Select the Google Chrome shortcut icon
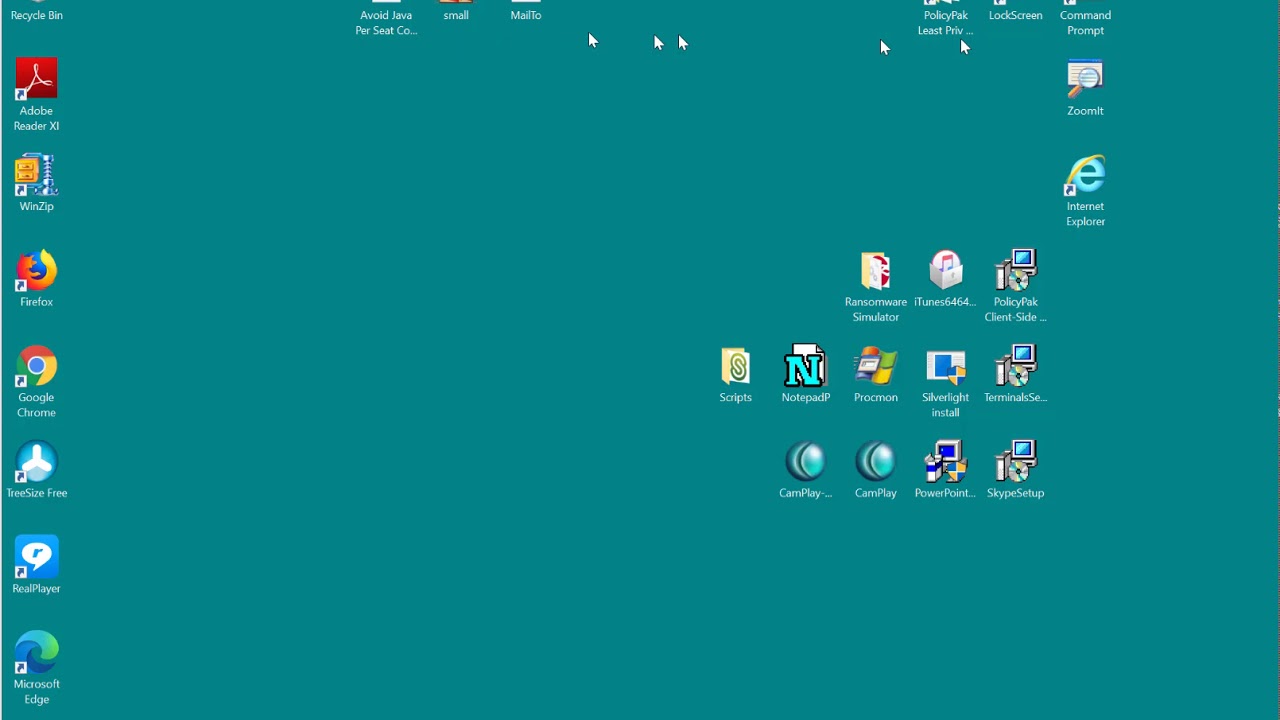This screenshot has width=1280, height=720. pos(36,367)
